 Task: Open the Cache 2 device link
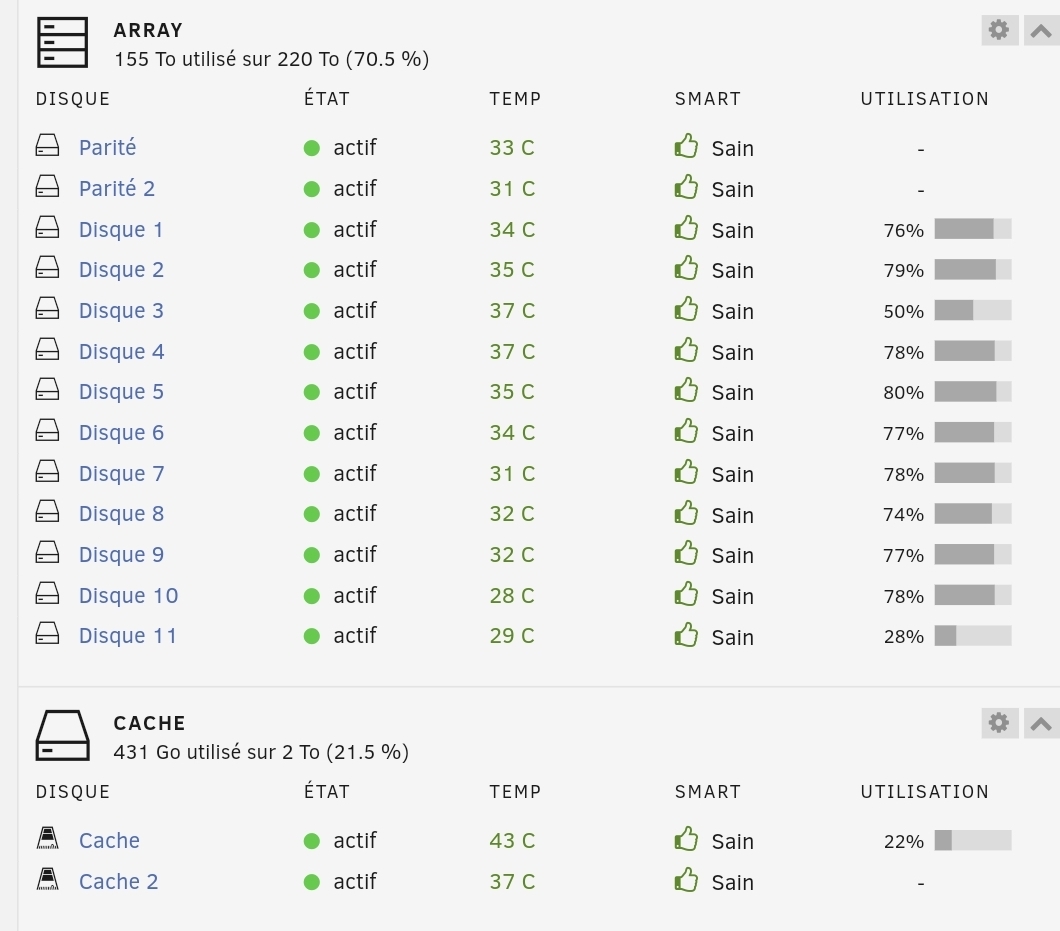118,882
